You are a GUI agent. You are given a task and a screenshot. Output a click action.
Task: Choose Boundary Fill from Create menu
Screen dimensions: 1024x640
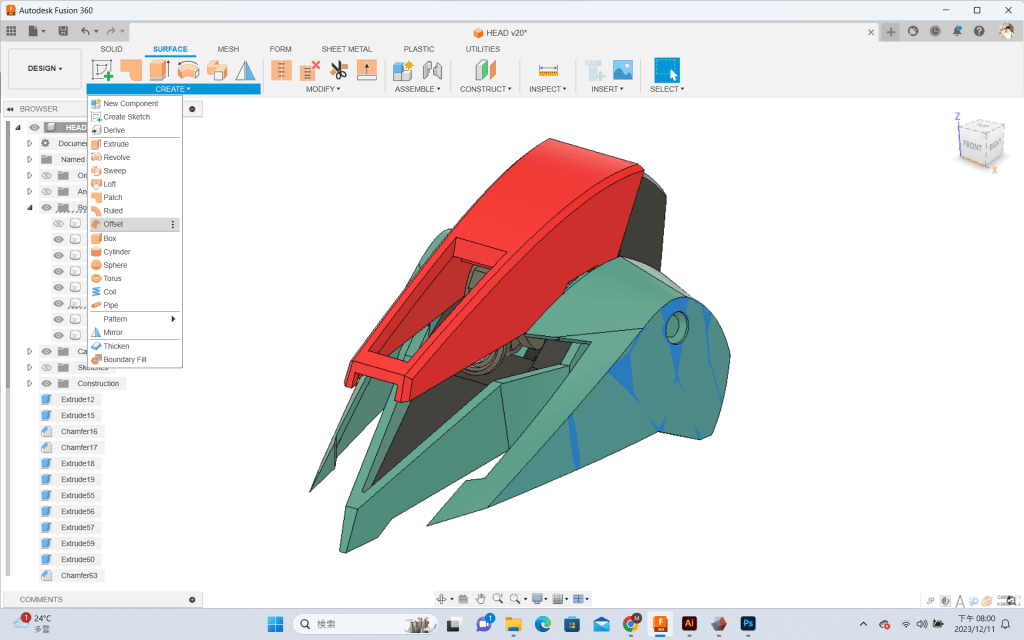tap(125, 359)
